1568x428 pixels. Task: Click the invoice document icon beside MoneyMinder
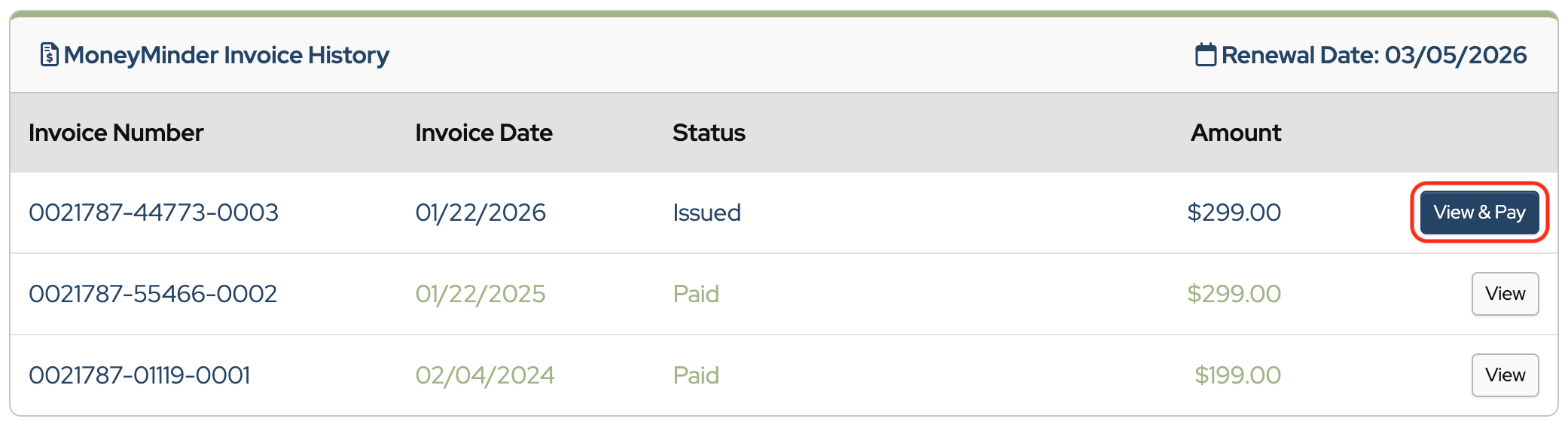coord(49,55)
